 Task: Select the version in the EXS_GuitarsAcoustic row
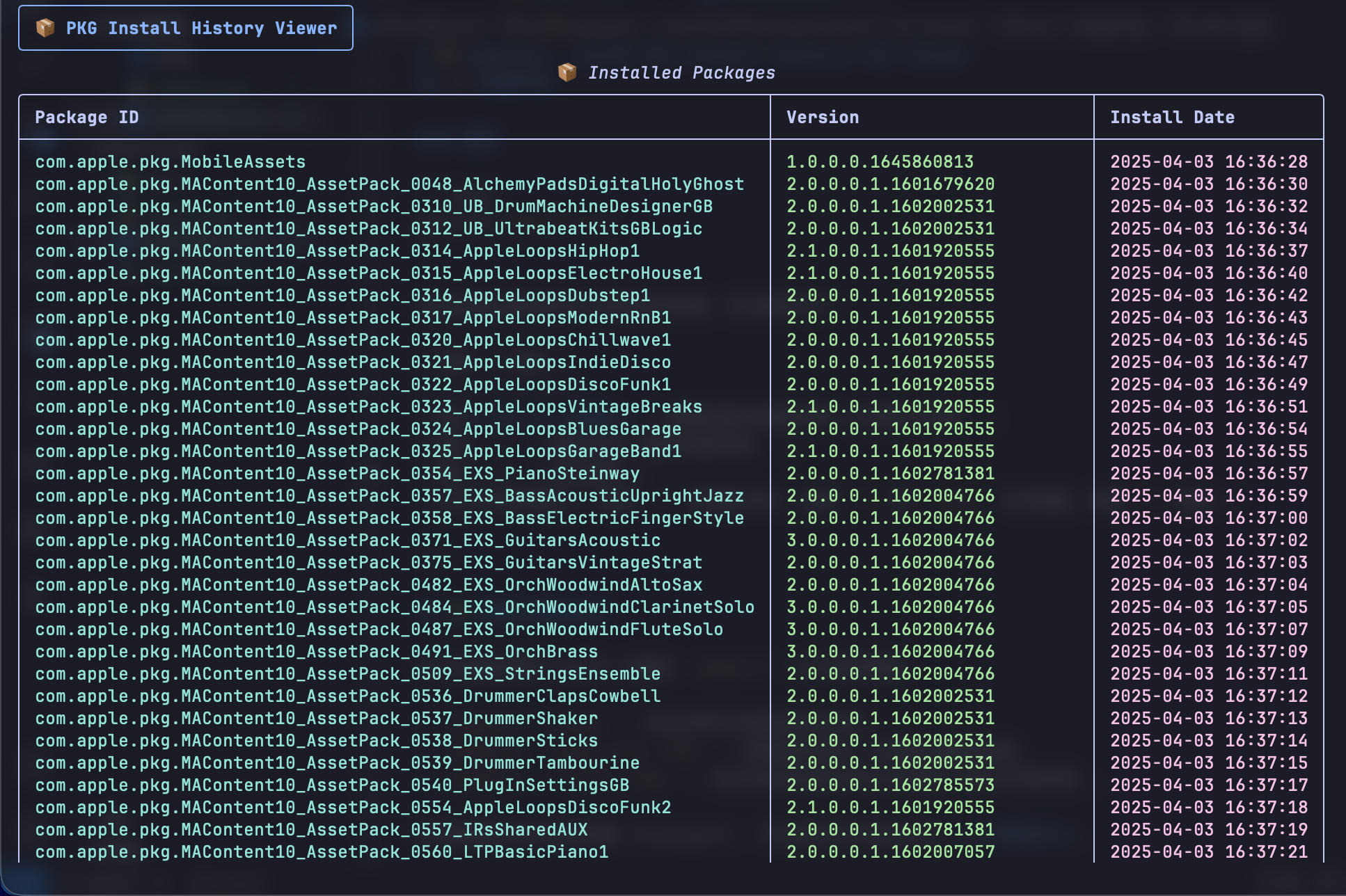pyautogui.click(x=891, y=540)
